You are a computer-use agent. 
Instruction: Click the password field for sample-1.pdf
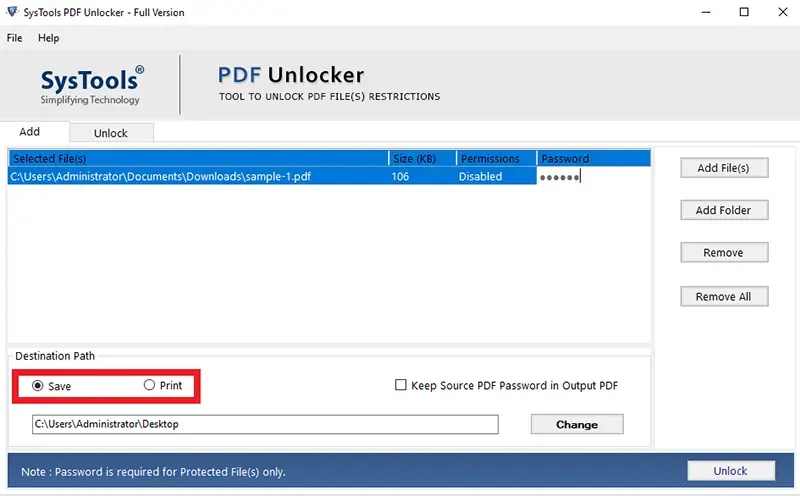pos(593,177)
